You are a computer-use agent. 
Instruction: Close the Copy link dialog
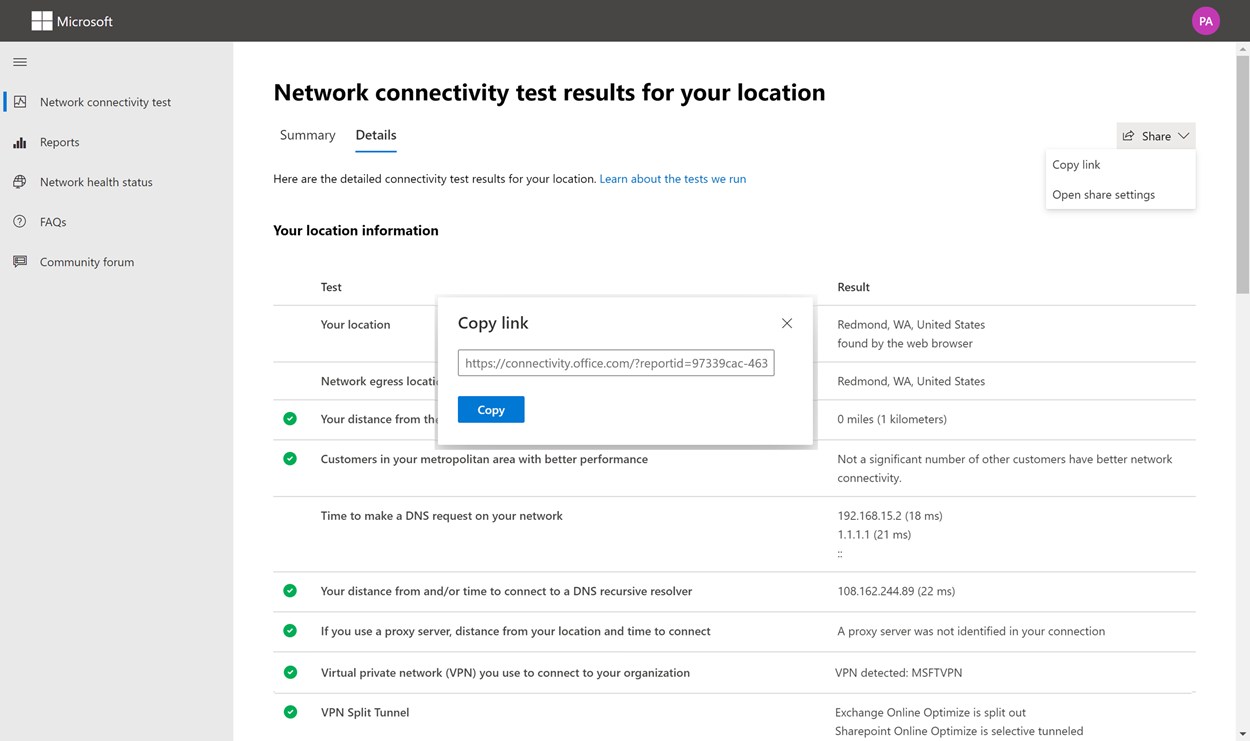coord(787,323)
